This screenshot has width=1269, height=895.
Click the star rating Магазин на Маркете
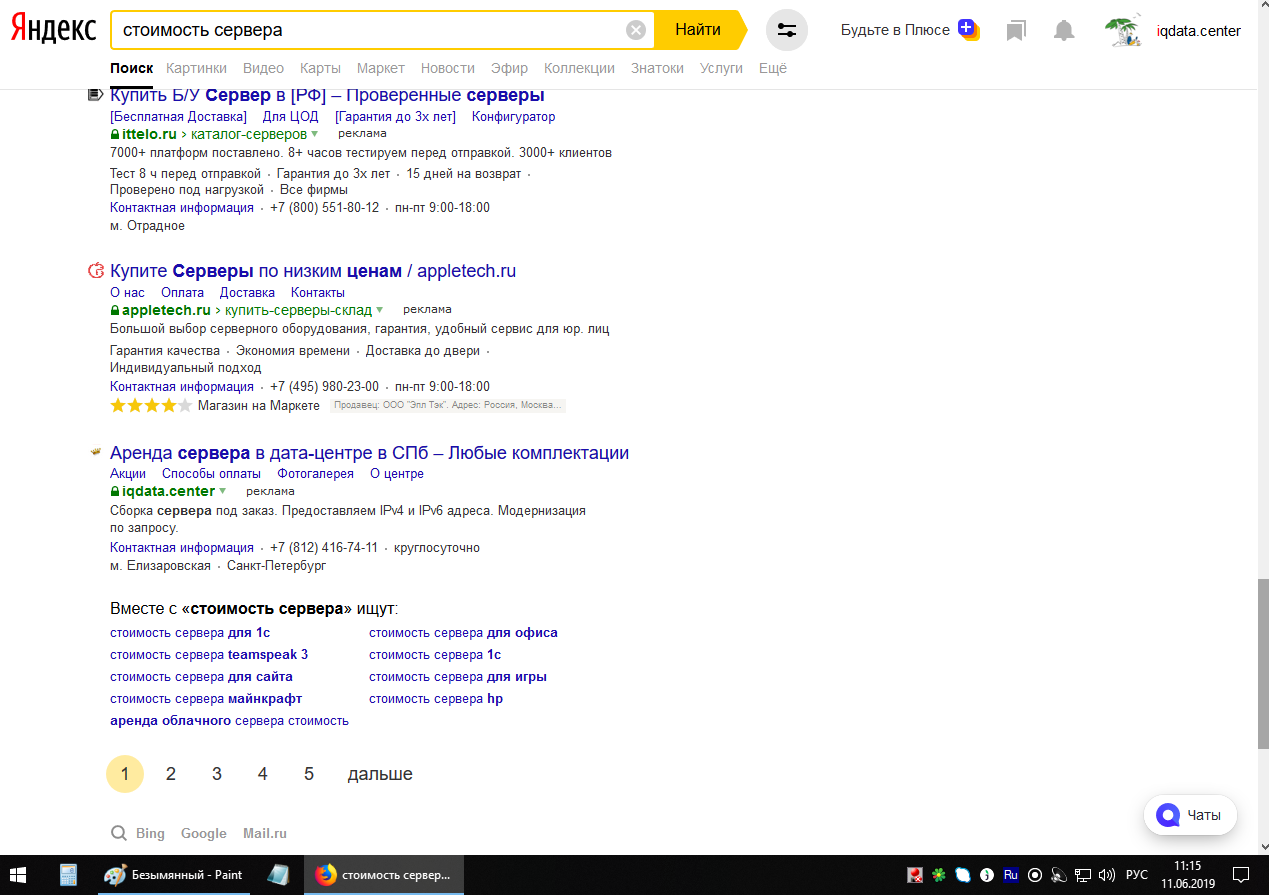pyautogui.click(x=150, y=405)
